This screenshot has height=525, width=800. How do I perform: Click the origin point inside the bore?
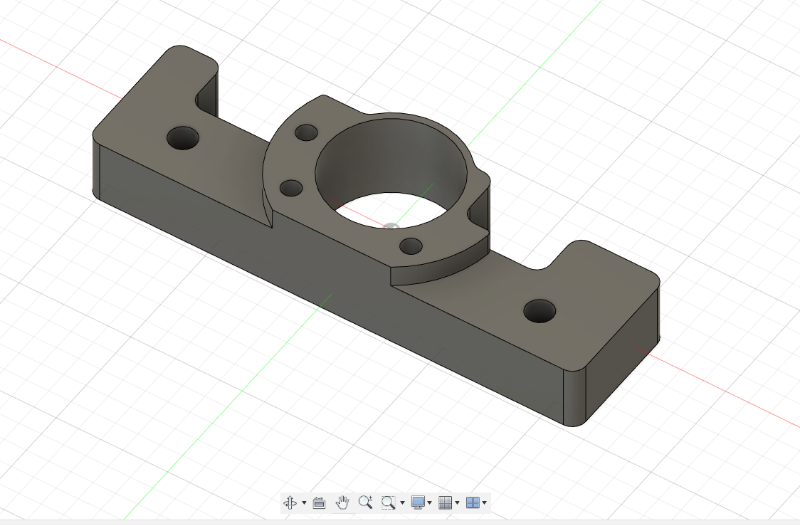pos(389,226)
